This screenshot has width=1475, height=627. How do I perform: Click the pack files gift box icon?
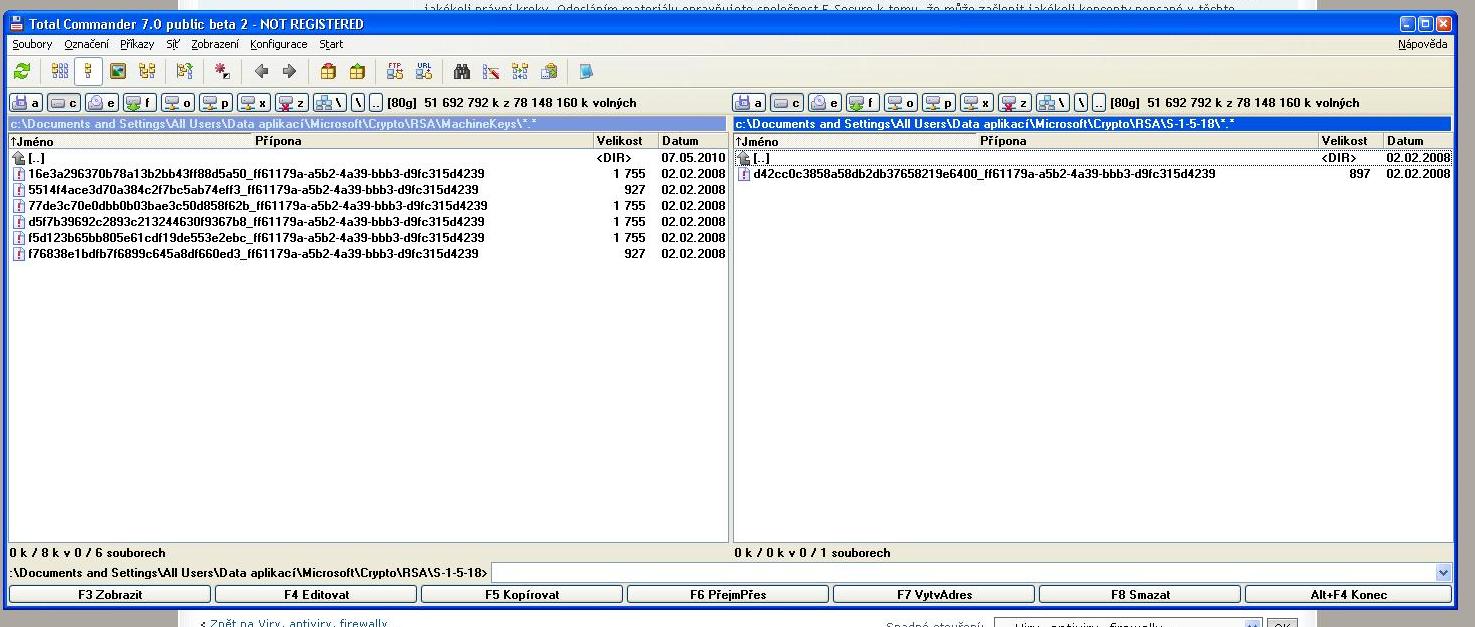328,71
